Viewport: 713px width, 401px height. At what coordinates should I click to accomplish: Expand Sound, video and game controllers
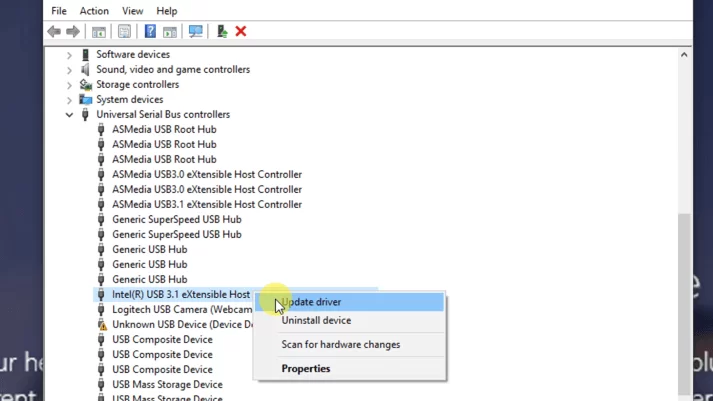tap(69, 70)
